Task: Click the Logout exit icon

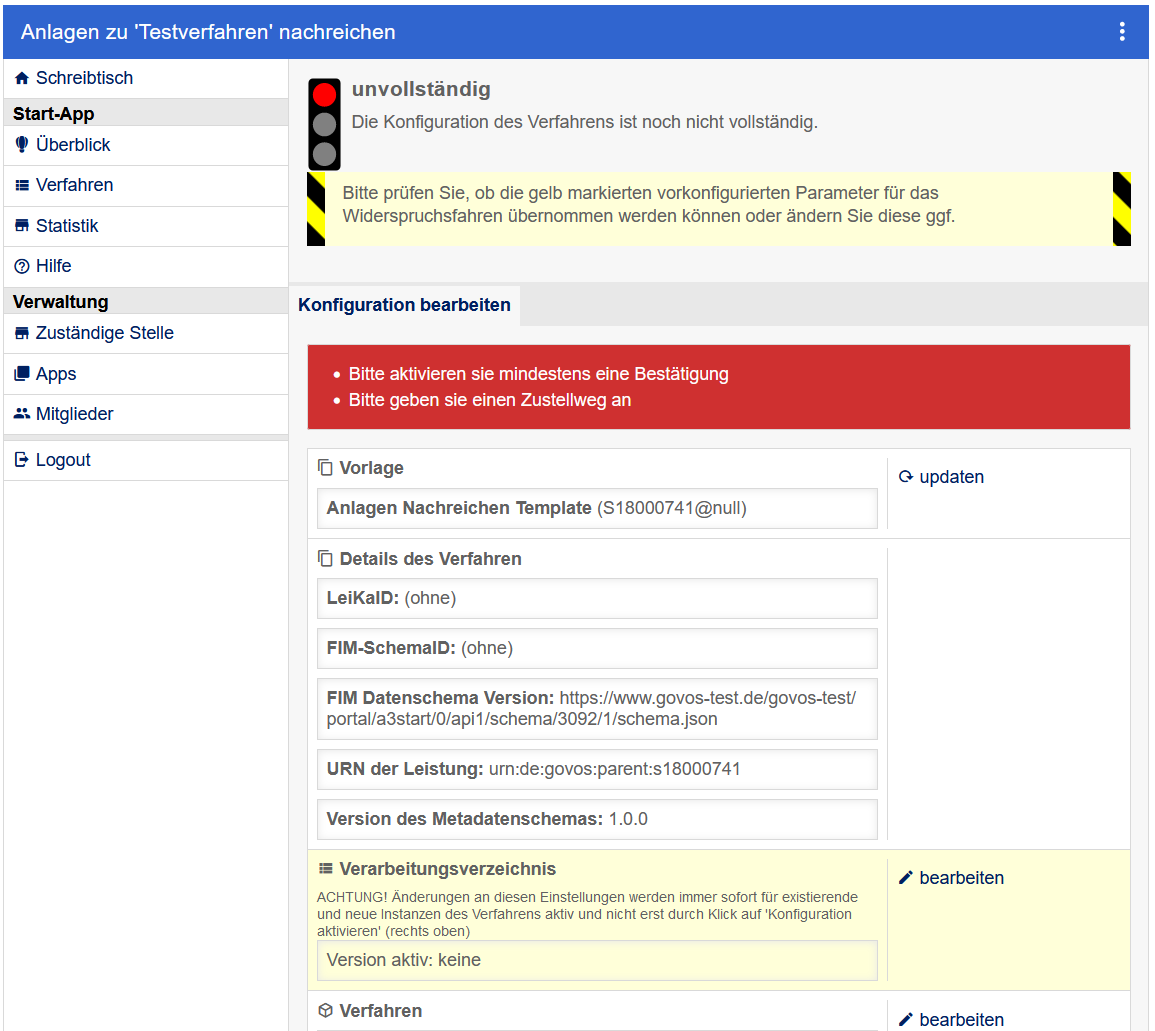Action: pyautogui.click(x=22, y=460)
